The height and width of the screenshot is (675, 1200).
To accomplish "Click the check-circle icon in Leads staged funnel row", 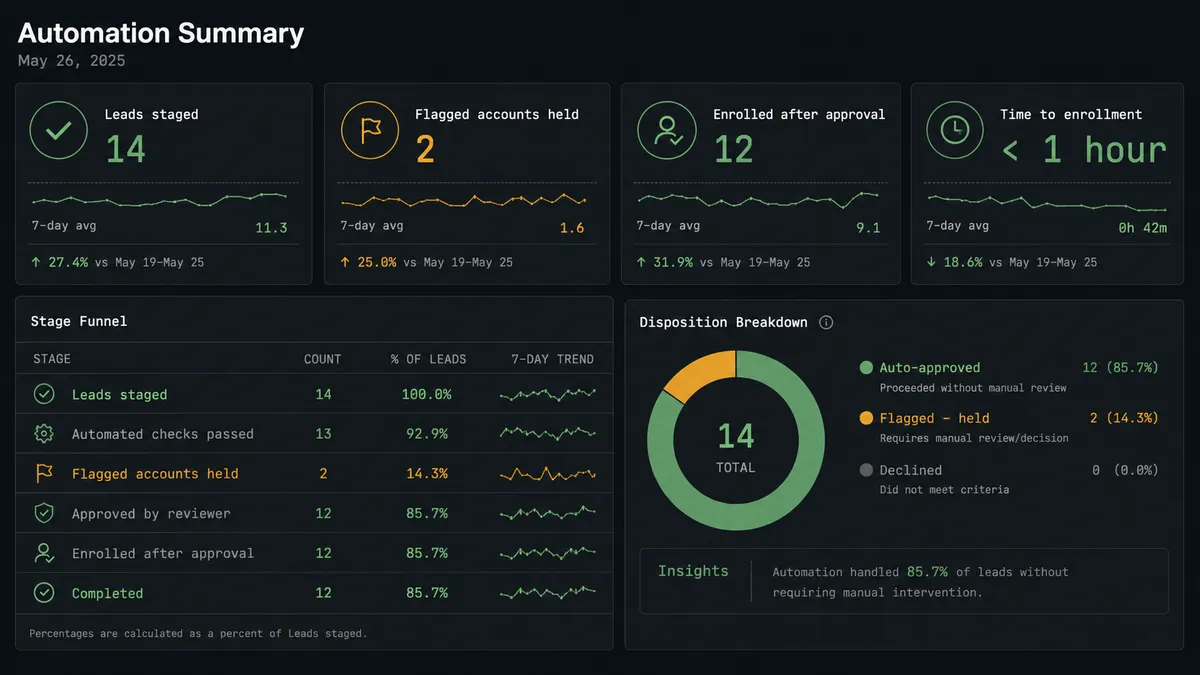I will pyautogui.click(x=44, y=394).
